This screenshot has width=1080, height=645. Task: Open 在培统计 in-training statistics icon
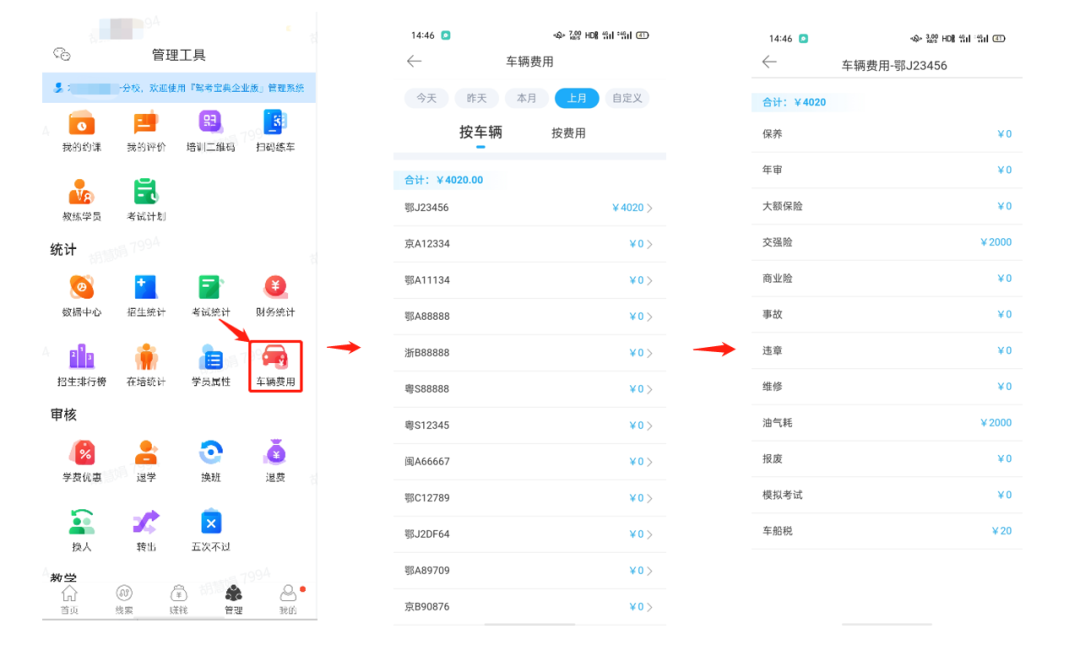point(146,357)
